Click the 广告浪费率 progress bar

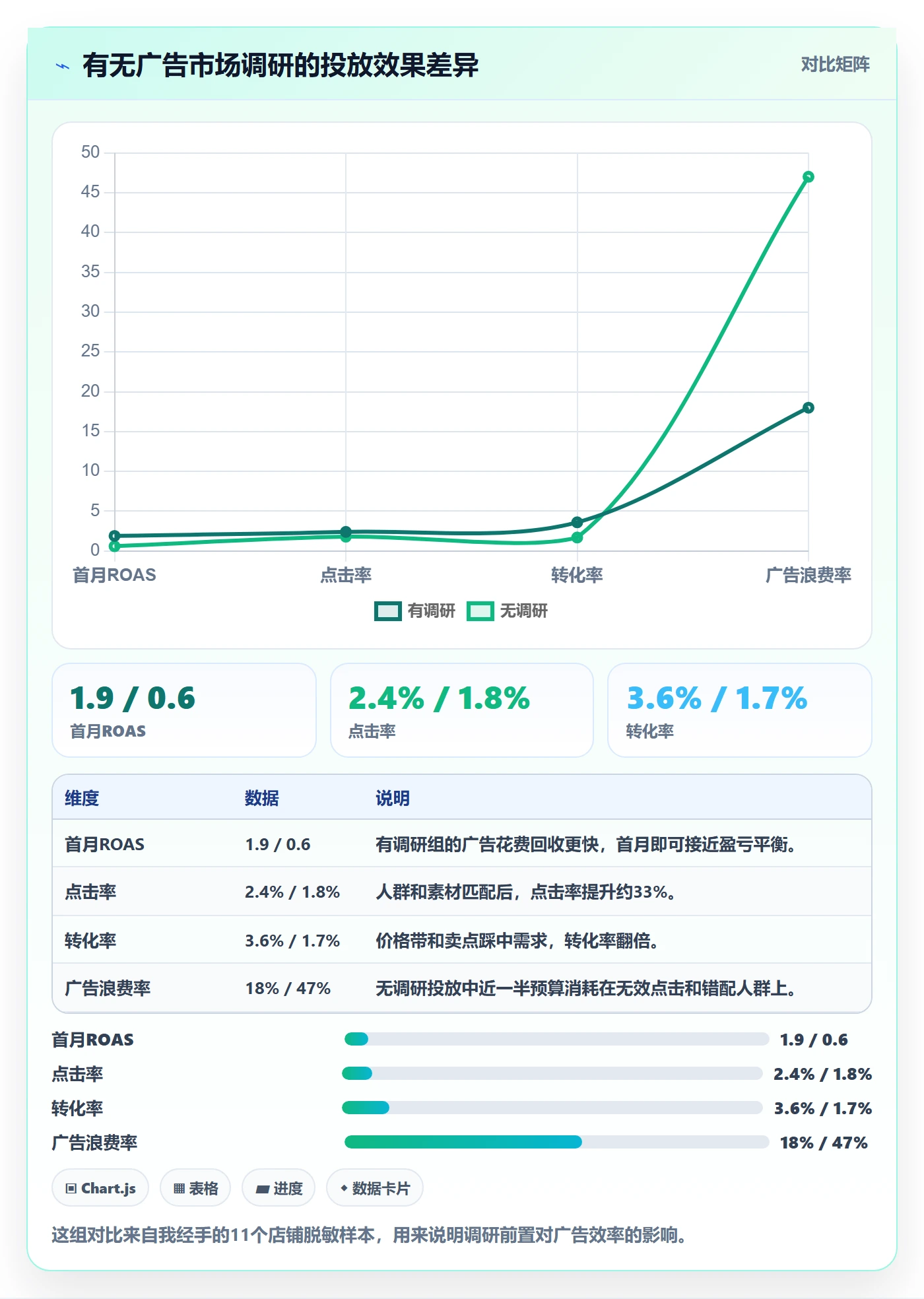point(556,1143)
